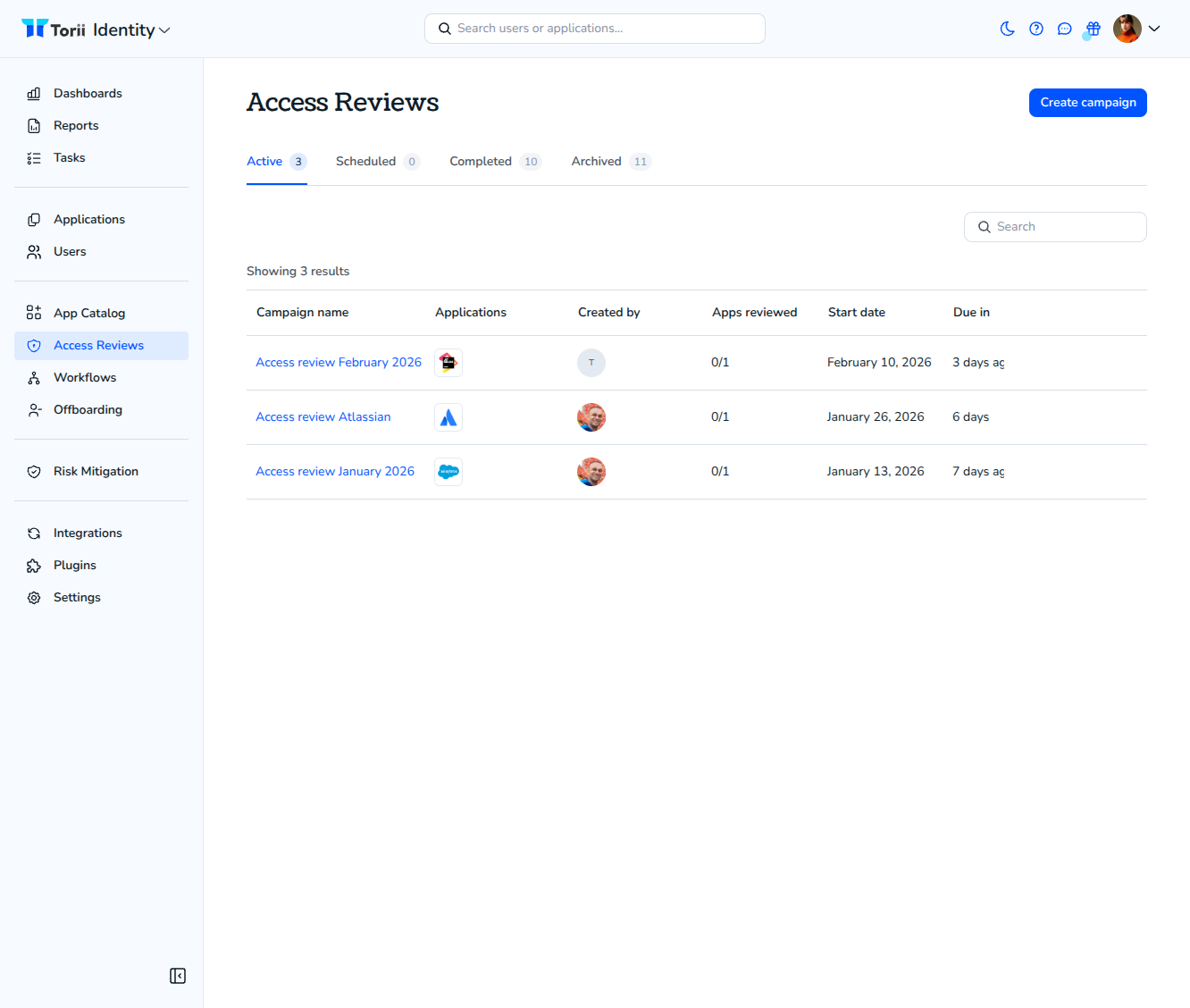
Task: Click creator avatar in January 2026 row
Action: pyautogui.click(x=591, y=472)
